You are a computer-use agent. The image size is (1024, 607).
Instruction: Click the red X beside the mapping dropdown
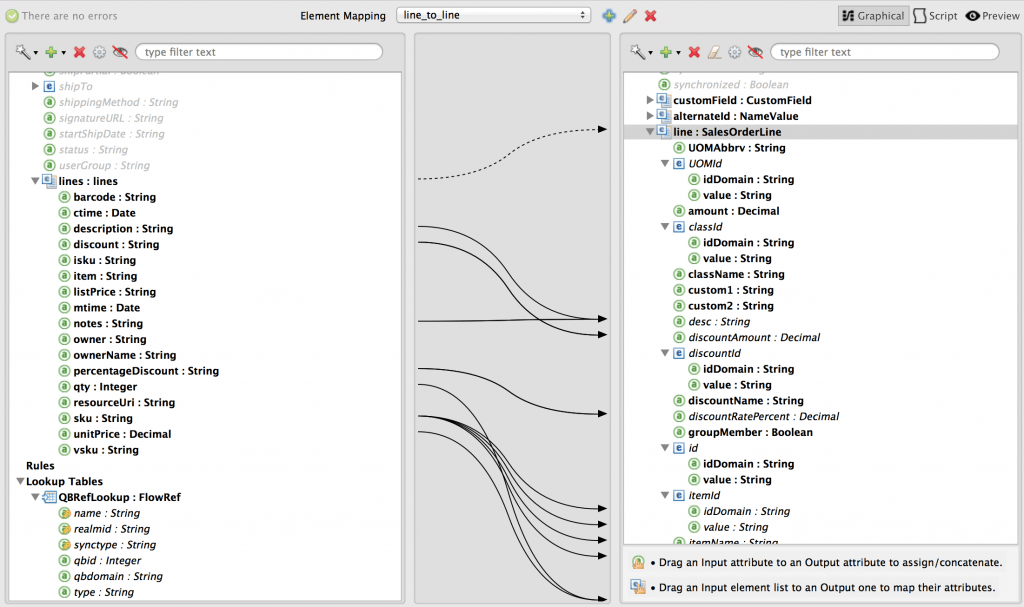[649, 15]
